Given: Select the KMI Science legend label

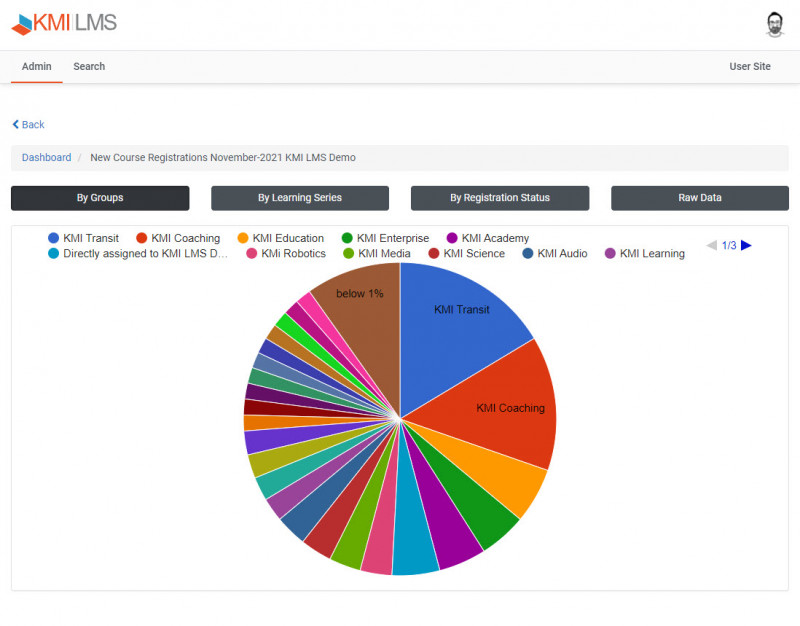Looking at the screenshot, I should tap(474, 254).
